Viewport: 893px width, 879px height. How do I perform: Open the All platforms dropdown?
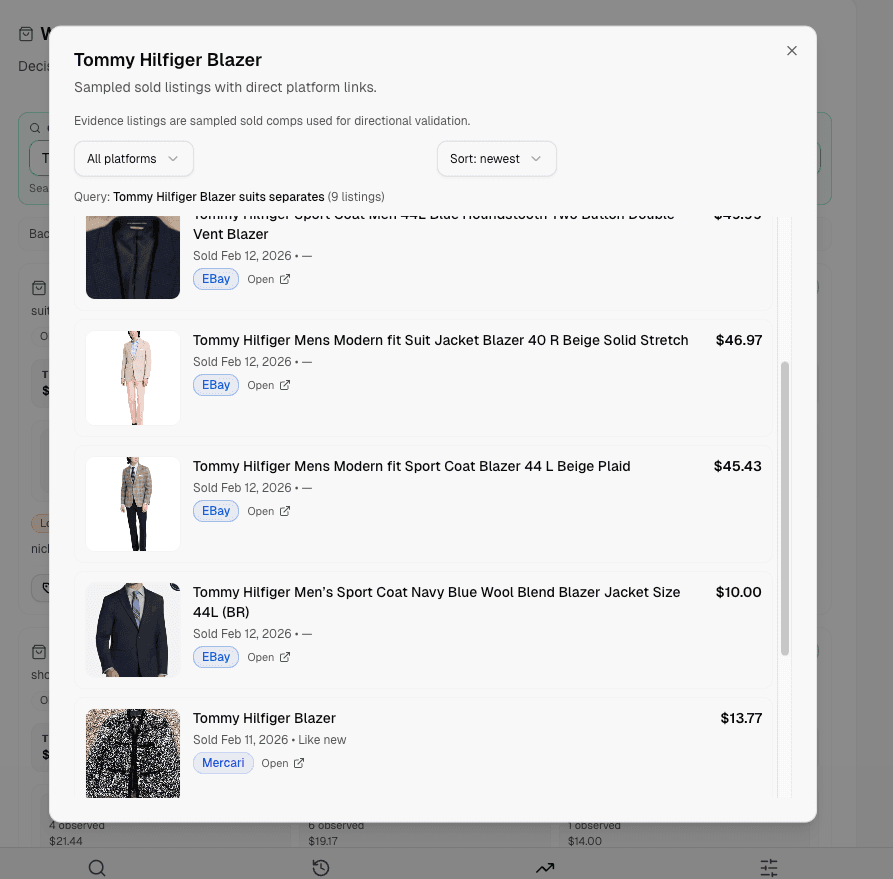point(133,158)
